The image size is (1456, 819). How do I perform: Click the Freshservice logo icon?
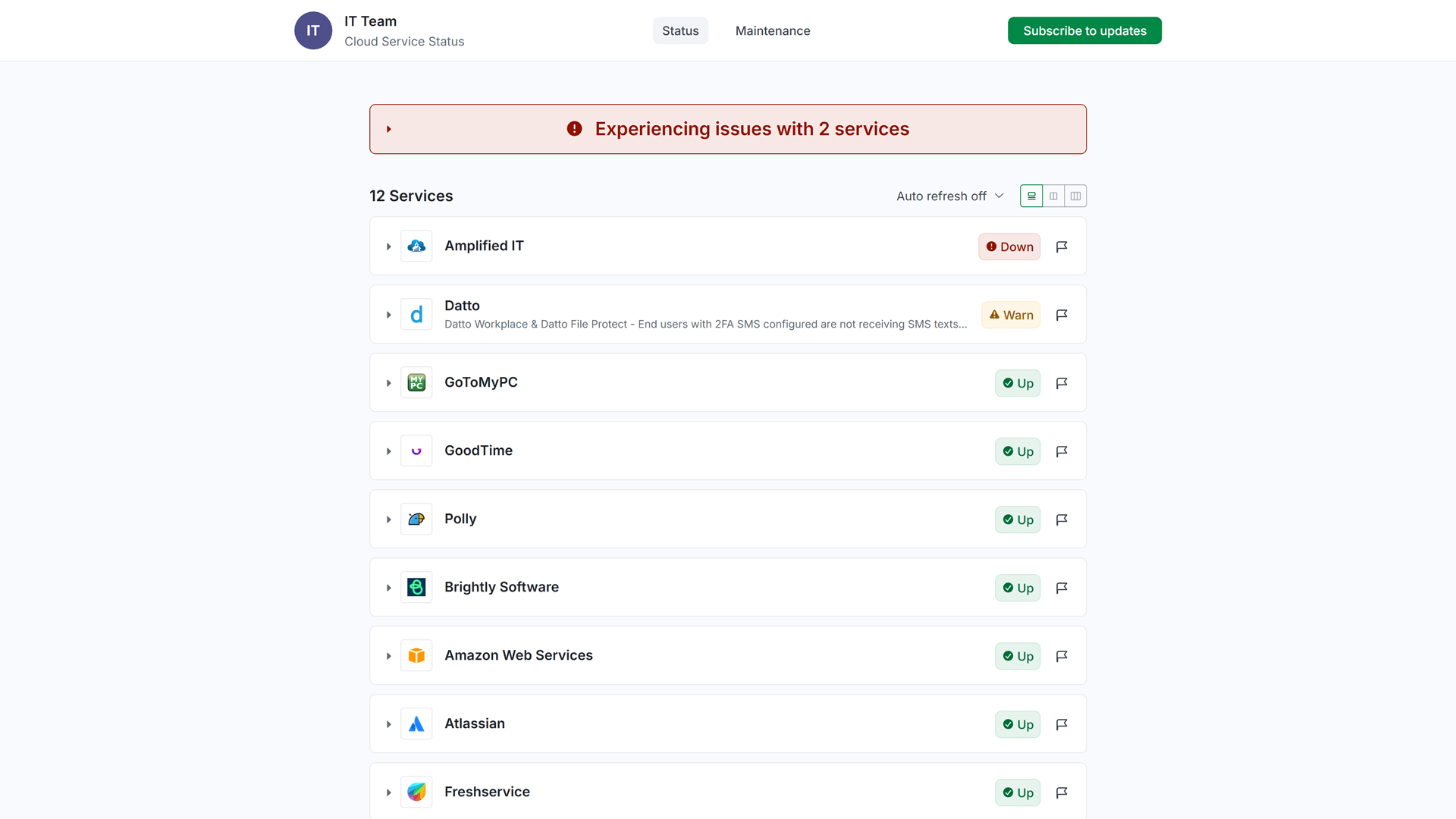point(416,792)
